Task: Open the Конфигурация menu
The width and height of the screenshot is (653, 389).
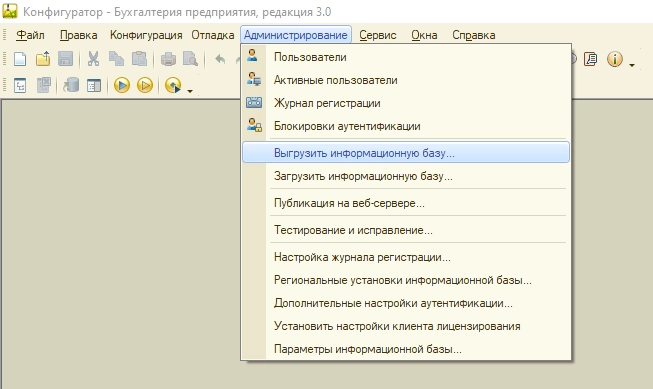Action: [x=146, y=35]
